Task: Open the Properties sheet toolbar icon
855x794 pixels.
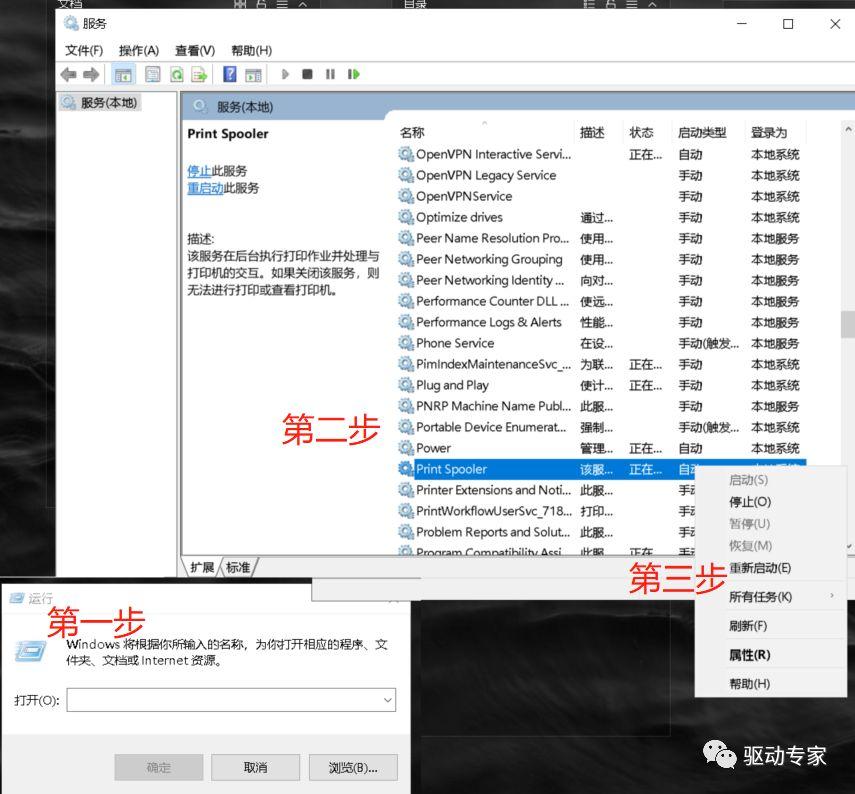Action: (153, 74)
